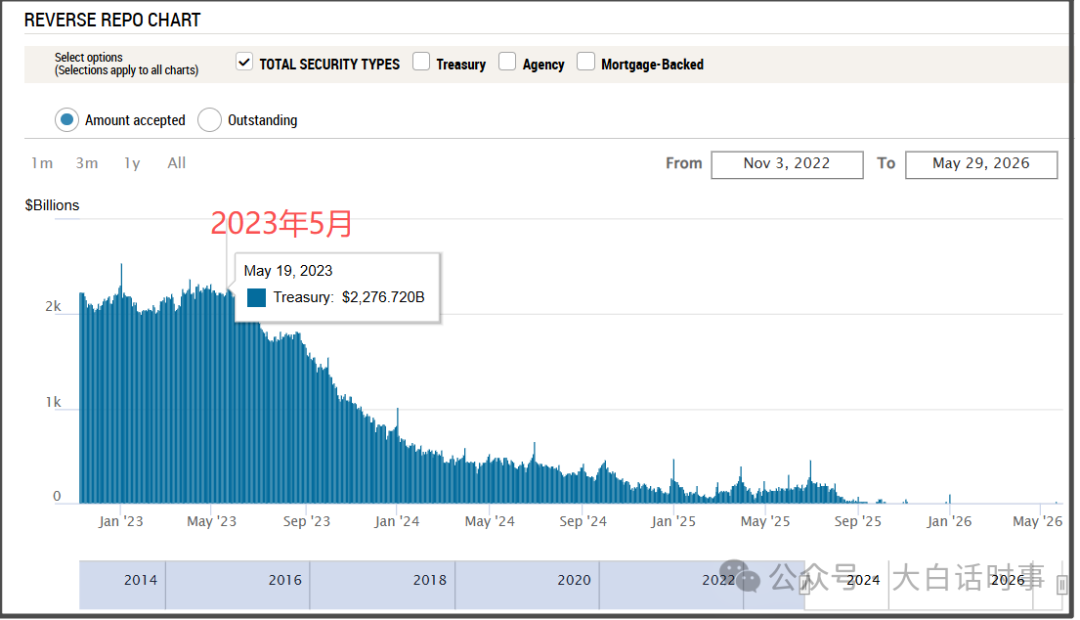The width and height of the screenshot is (1080, 620).
Task: Edit the To date field May 29, 2026
Action: (981, 165)
